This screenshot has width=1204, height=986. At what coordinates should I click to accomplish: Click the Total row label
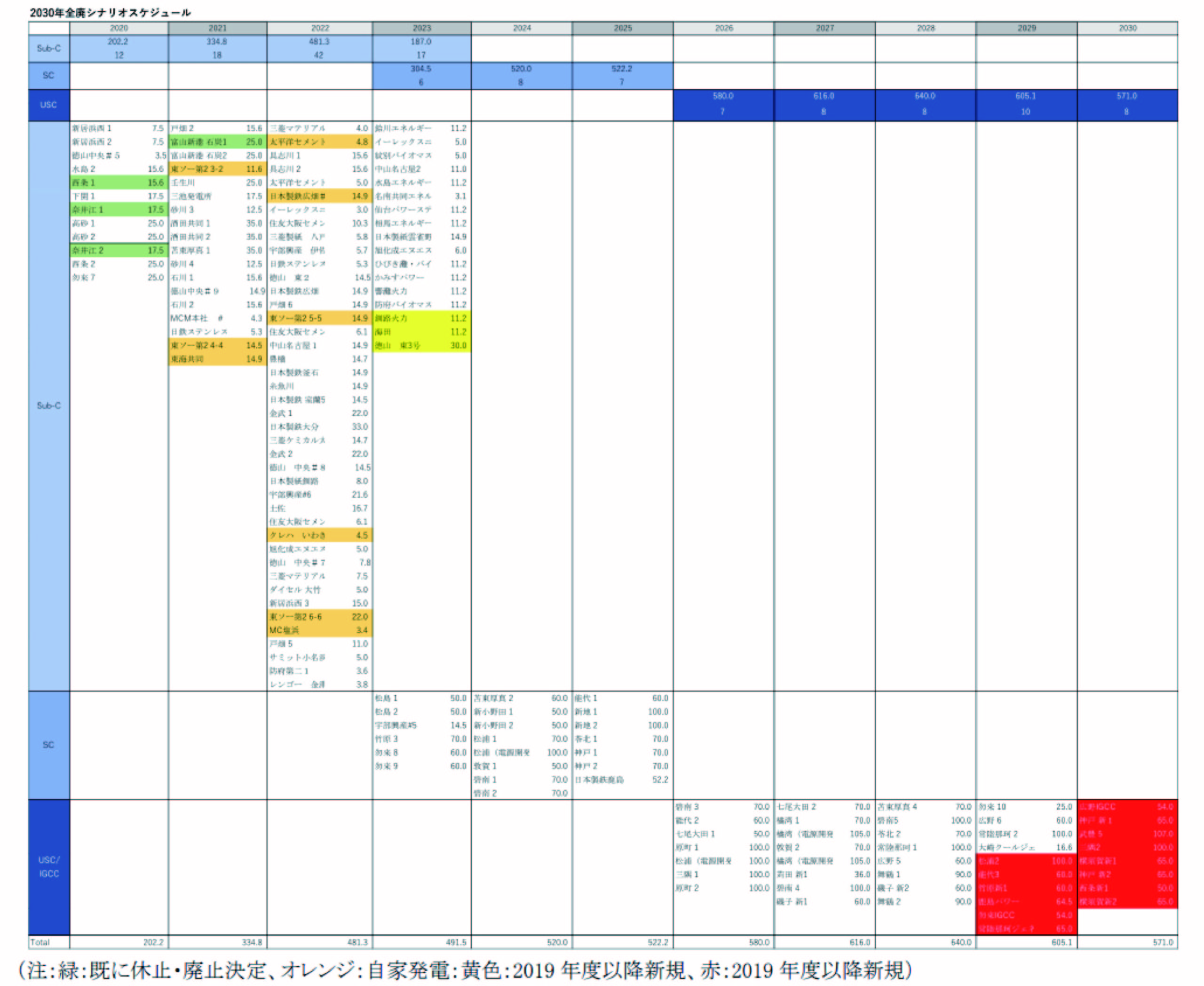tap(40, 942)
